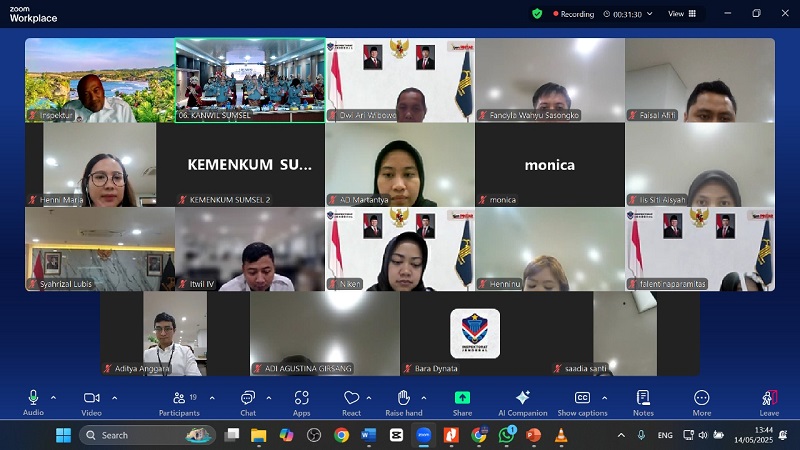Toggle Show captions
The height and width of the screenshot is (450, 800).
tap(582, 403)
